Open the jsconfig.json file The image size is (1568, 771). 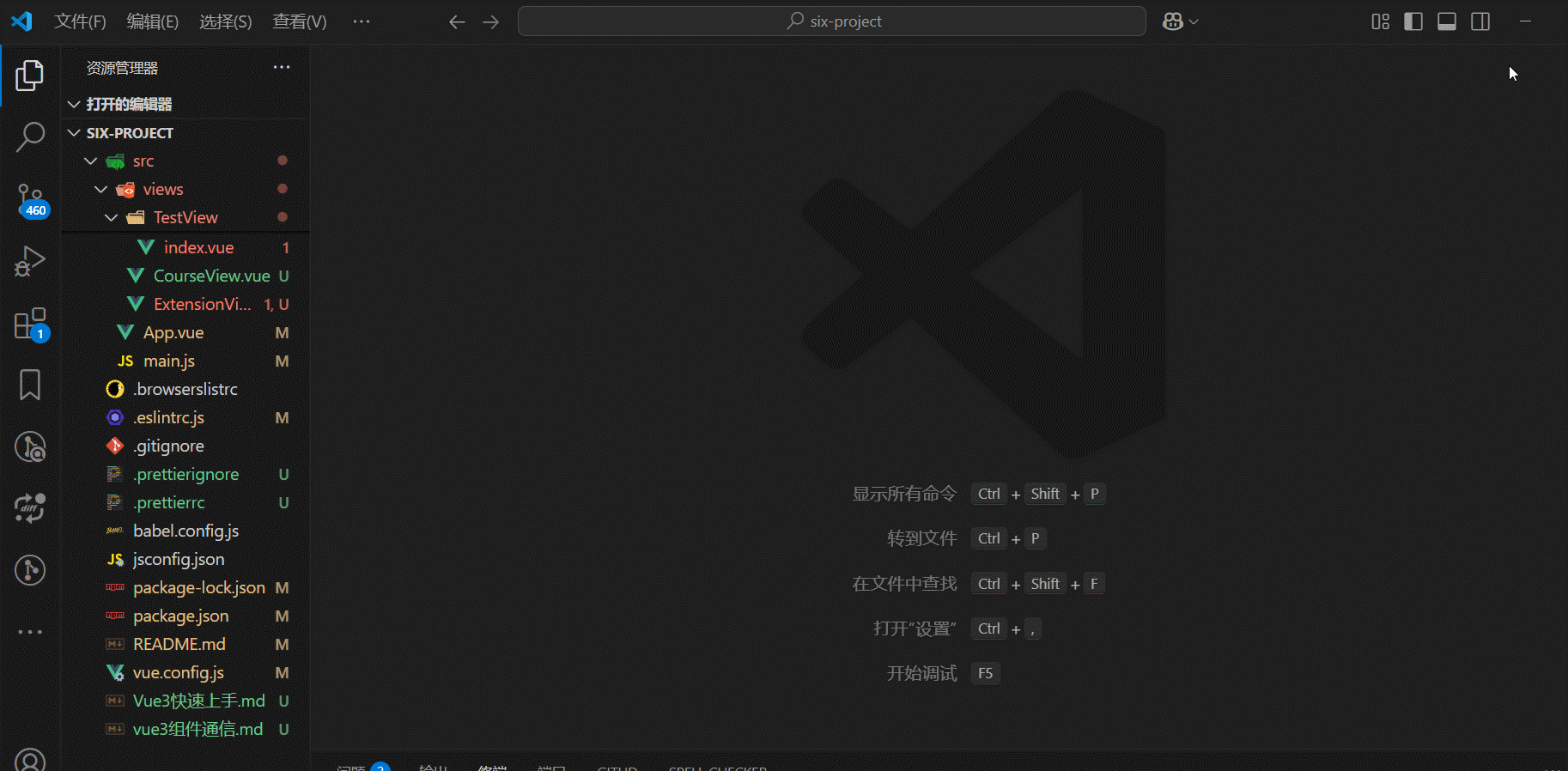pyautogui.click(x=185, y=559)
